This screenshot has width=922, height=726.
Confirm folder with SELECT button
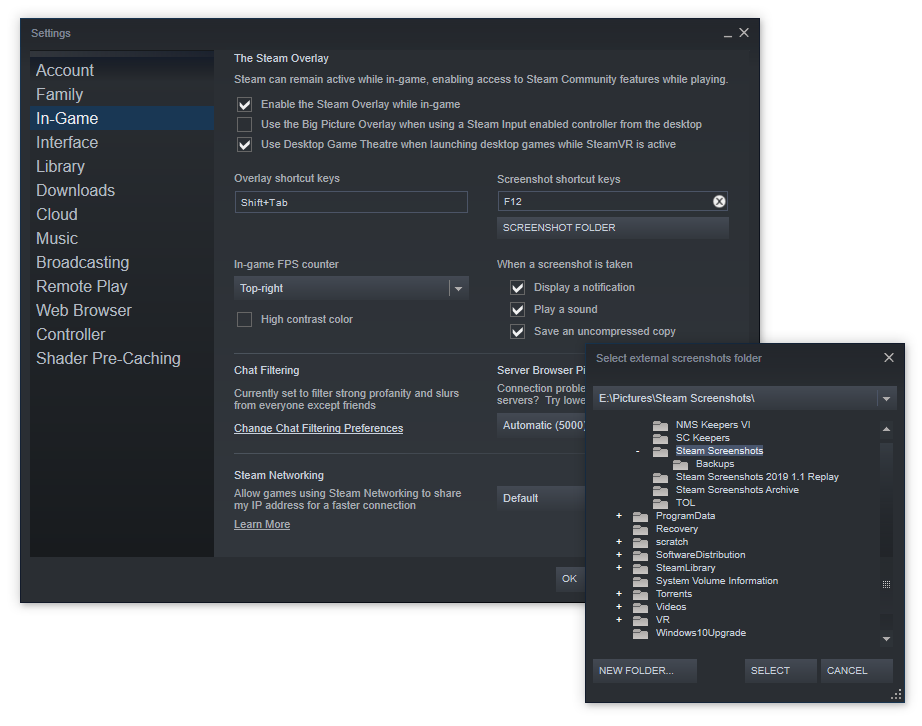[781, 671]
